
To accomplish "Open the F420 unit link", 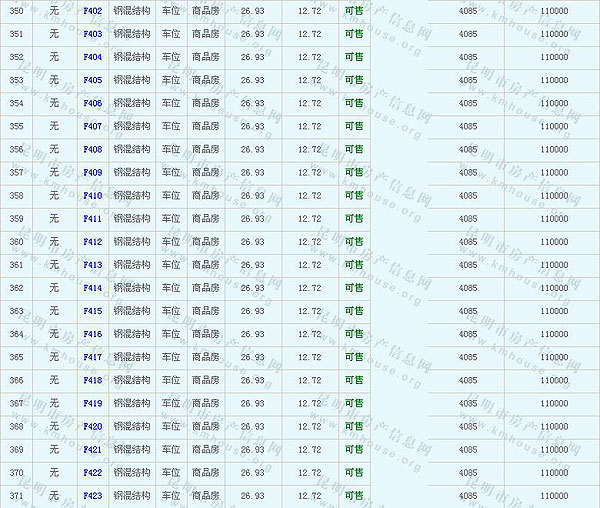I will tap(92, 426).
